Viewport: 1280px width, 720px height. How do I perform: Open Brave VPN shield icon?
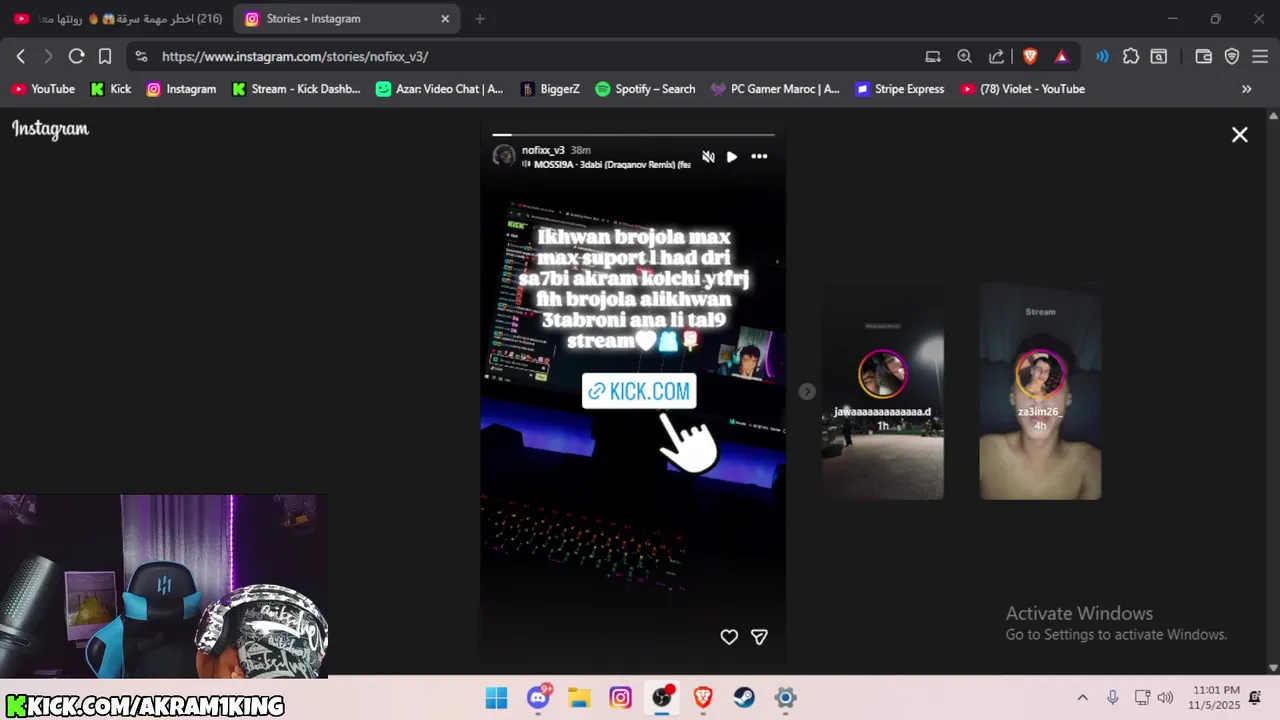click(1232, 57)
